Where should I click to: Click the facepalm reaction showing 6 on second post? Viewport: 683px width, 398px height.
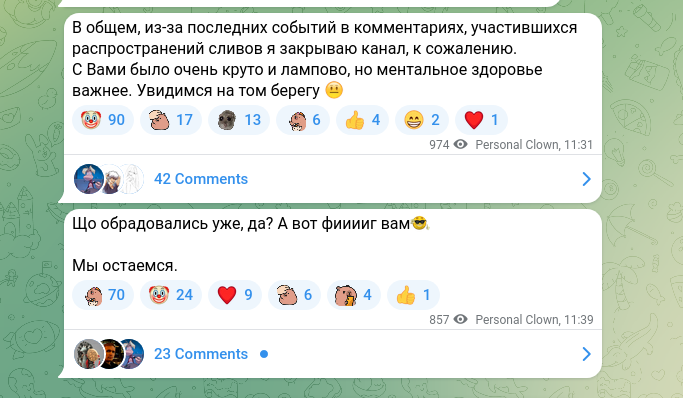click(x=294, y=295)
